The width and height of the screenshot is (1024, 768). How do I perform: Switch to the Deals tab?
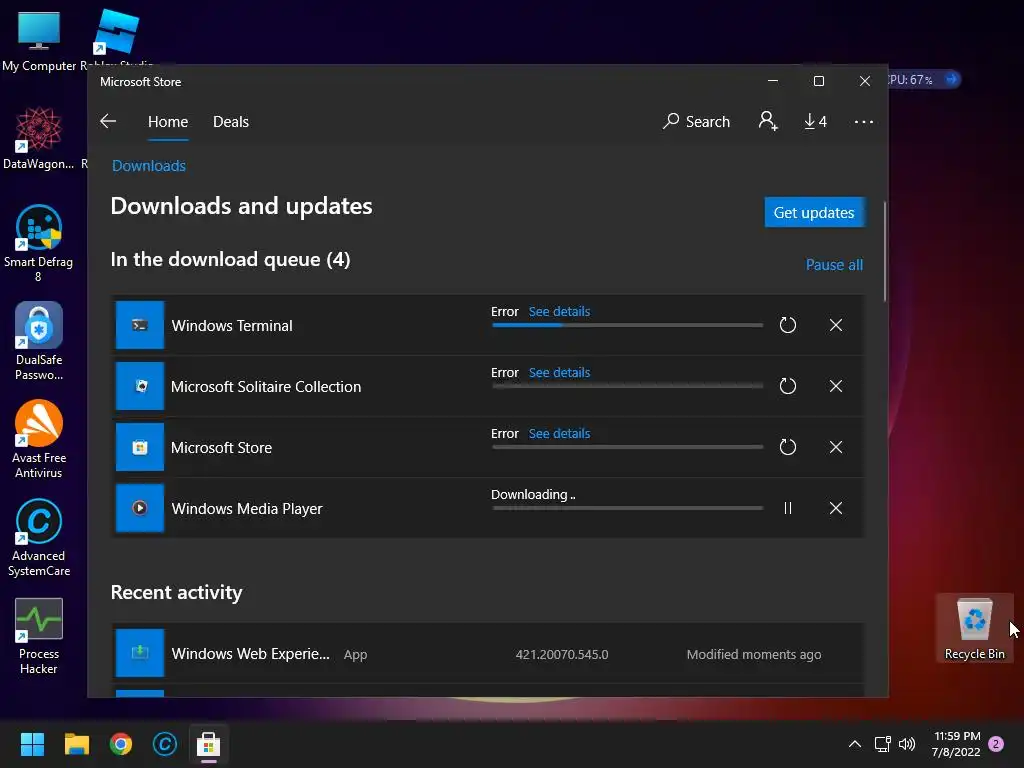pyautogui.click(x=231, y=122)
